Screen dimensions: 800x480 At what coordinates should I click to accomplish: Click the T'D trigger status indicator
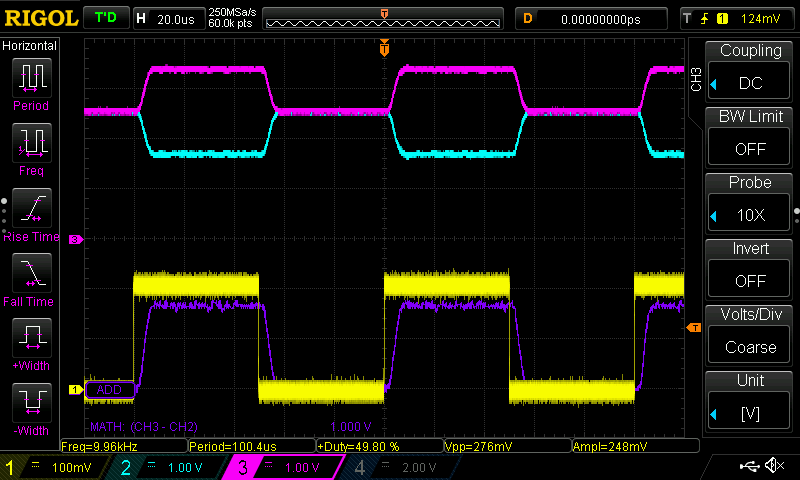[x=106, y=18]
